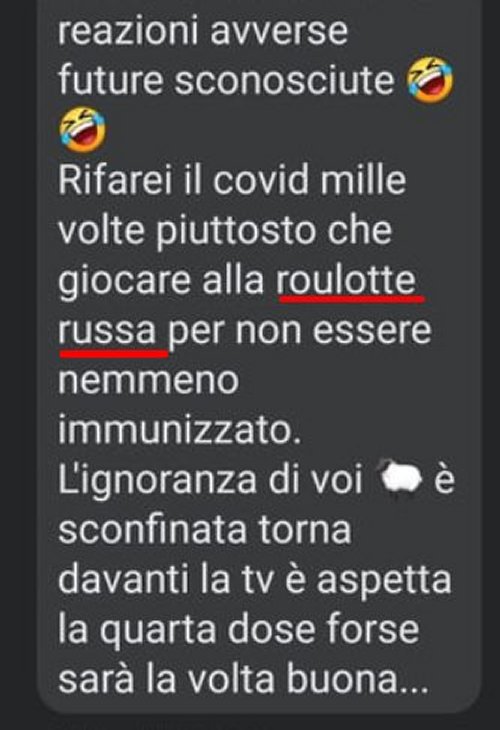
Task: Click the lone 'è' after the sheep emoji
Action: [x=444, y=480]
